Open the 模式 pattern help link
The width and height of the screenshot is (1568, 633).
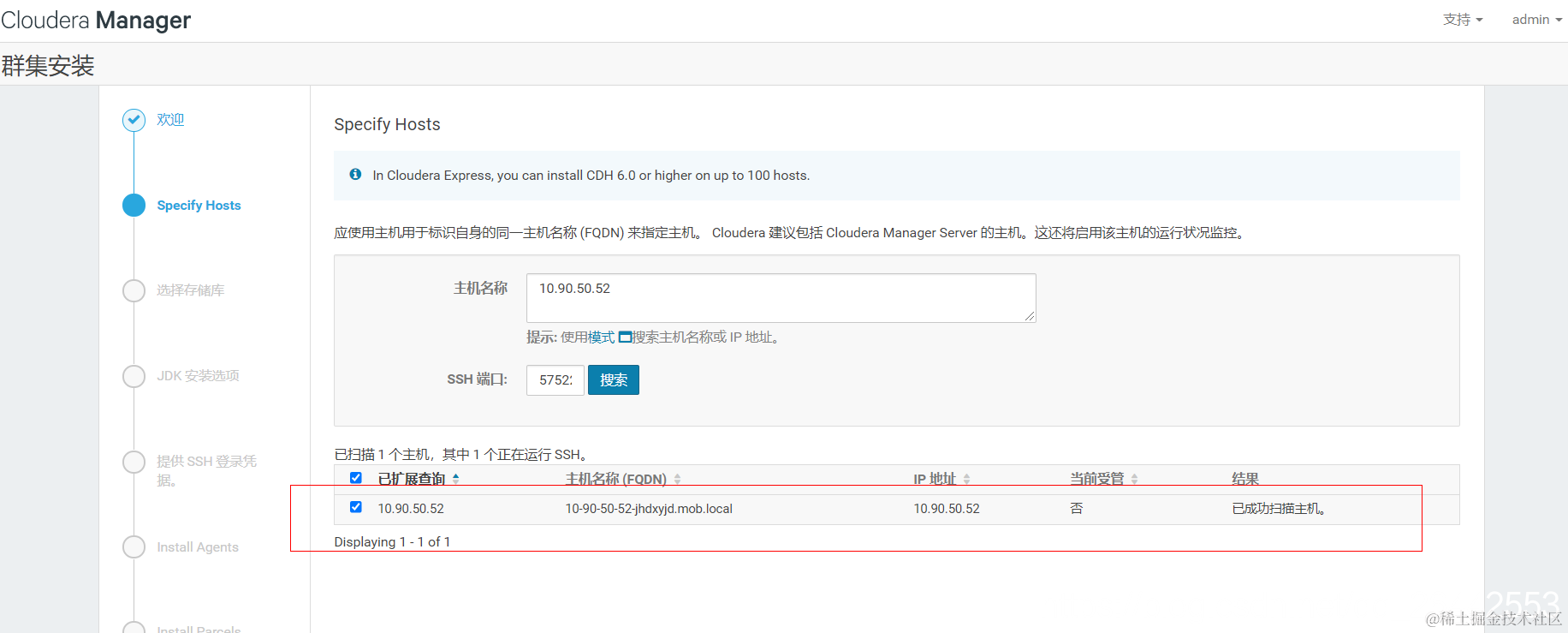click(601, 337)
